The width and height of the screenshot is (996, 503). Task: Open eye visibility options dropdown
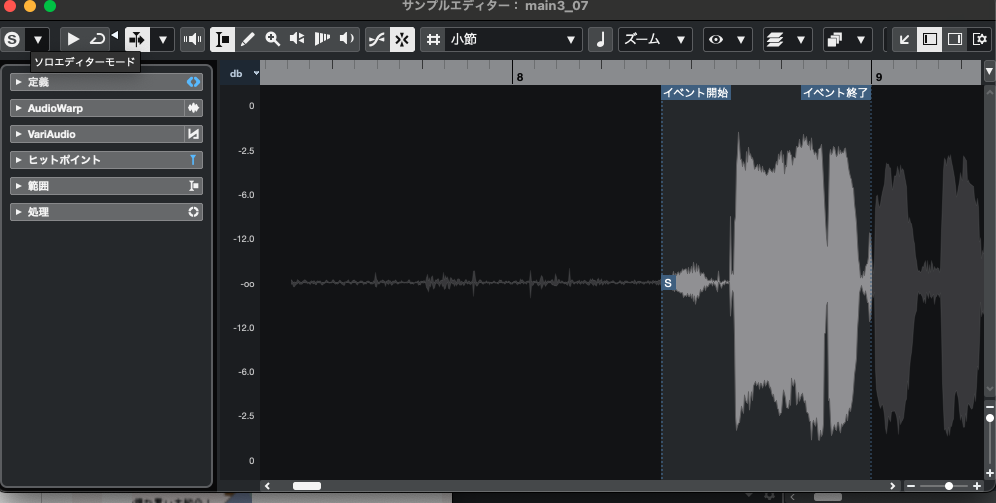[x=728, y=39]
